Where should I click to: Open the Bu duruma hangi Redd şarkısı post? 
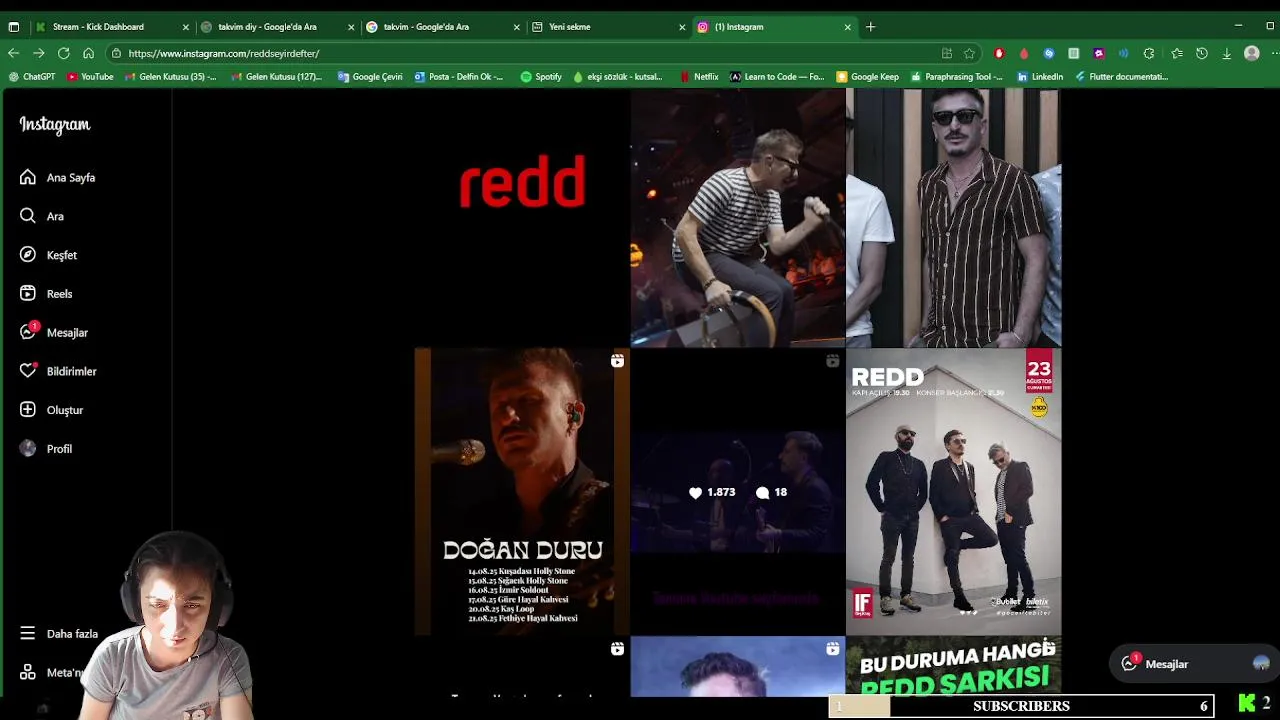953,667
